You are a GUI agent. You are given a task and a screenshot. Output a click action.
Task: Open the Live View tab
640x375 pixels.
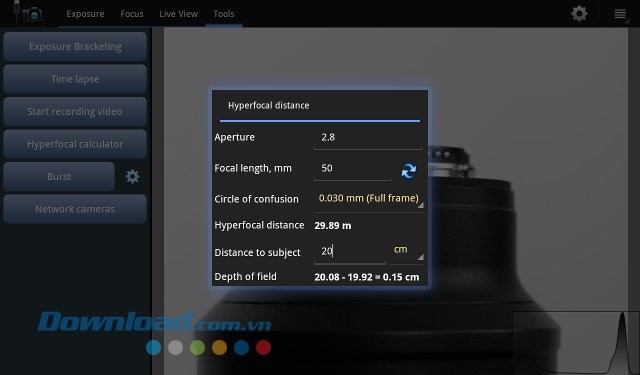[178, 14]
